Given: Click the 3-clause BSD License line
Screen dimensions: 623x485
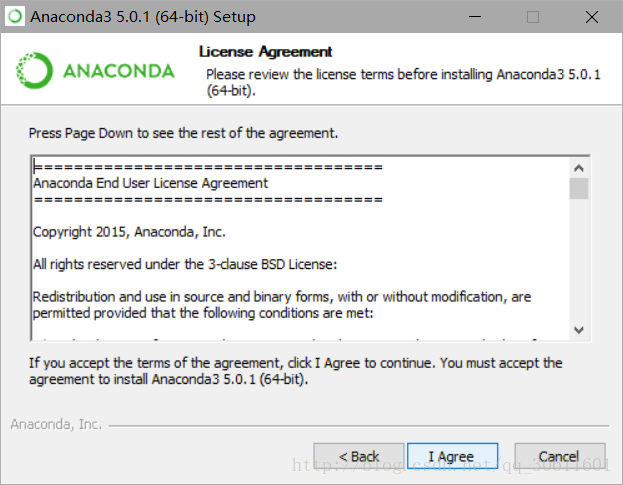Looking at the screenshot, I should coord(185,265).
